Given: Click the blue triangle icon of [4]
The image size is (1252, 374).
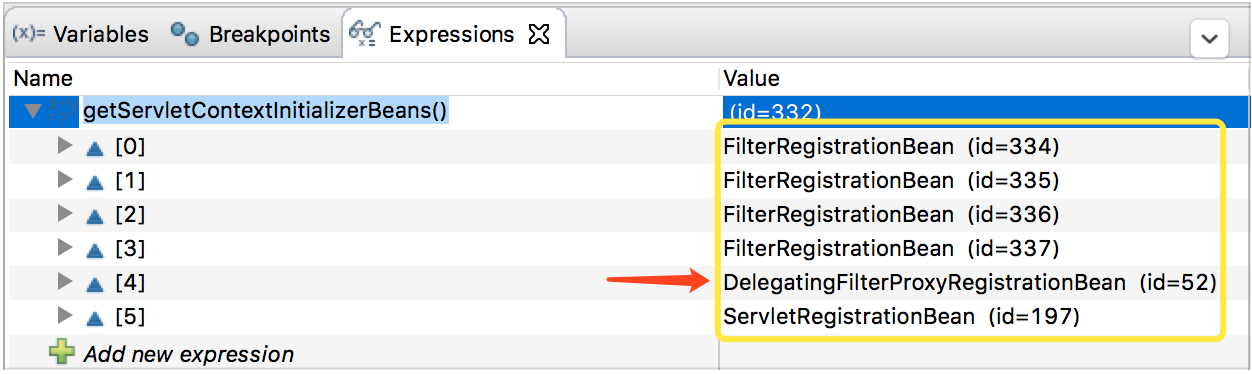Looking at the screenshot, I should click(95, 284).
